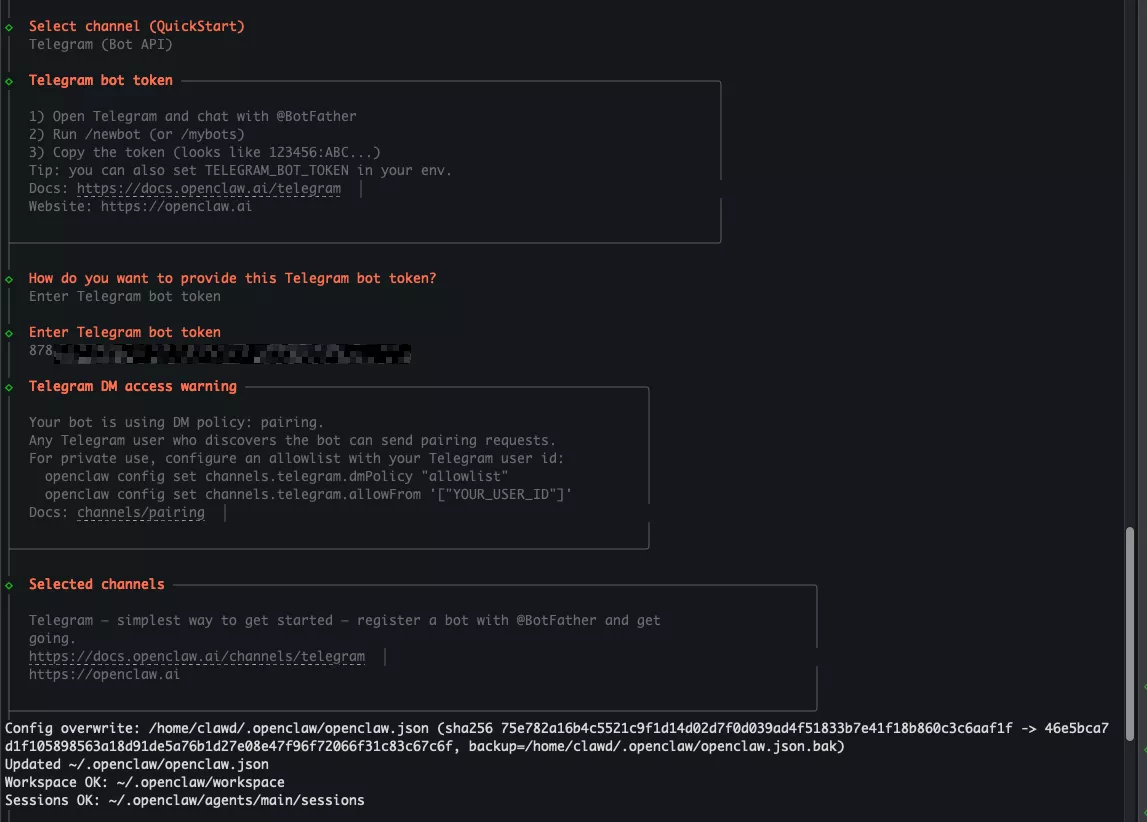Click the 'Sessions OK' output line
The height and width of the screenshot is (822, 1147).
(185, 801)
